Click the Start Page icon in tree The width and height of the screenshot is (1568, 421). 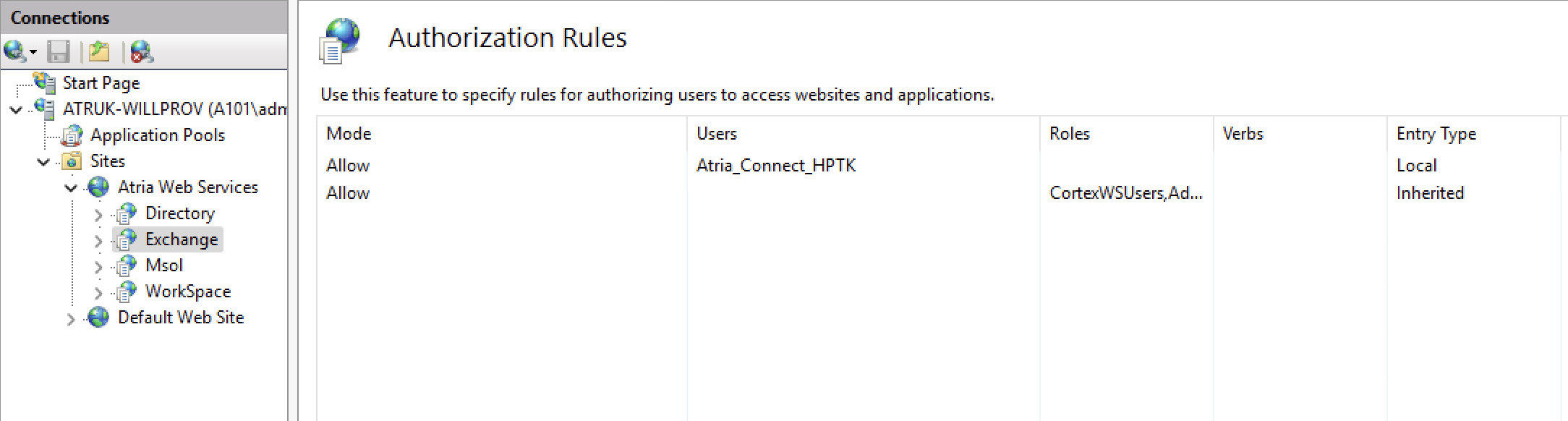point(45,83)
